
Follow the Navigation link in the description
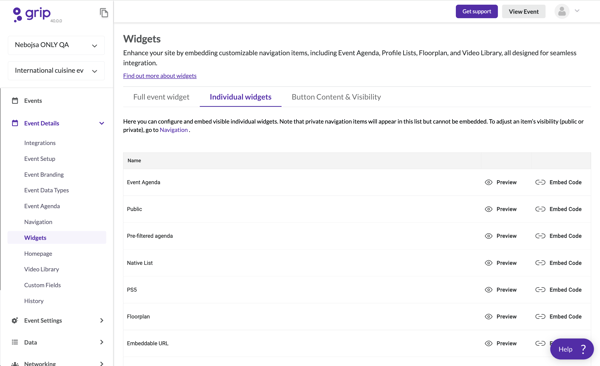point(174,130)
